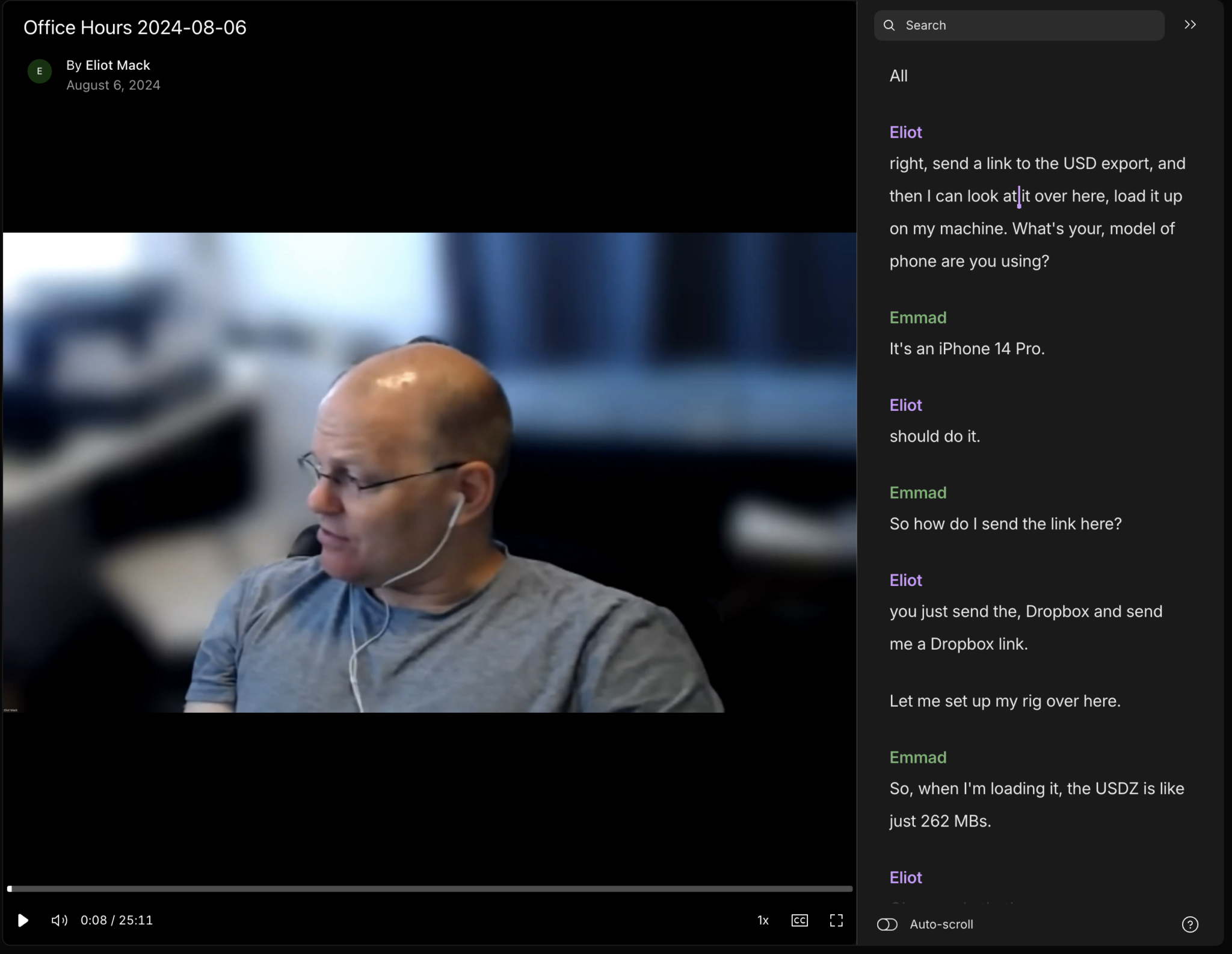
Task: Click the 0:08 / 25:11 timestamp
Action: coord(116,920)
